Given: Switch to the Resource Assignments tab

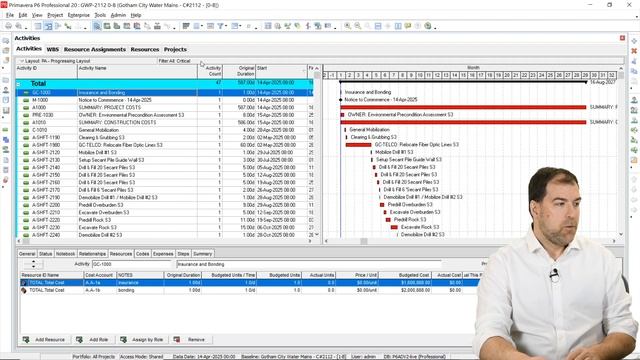Looking at the screenshot, I should [95, 49].
